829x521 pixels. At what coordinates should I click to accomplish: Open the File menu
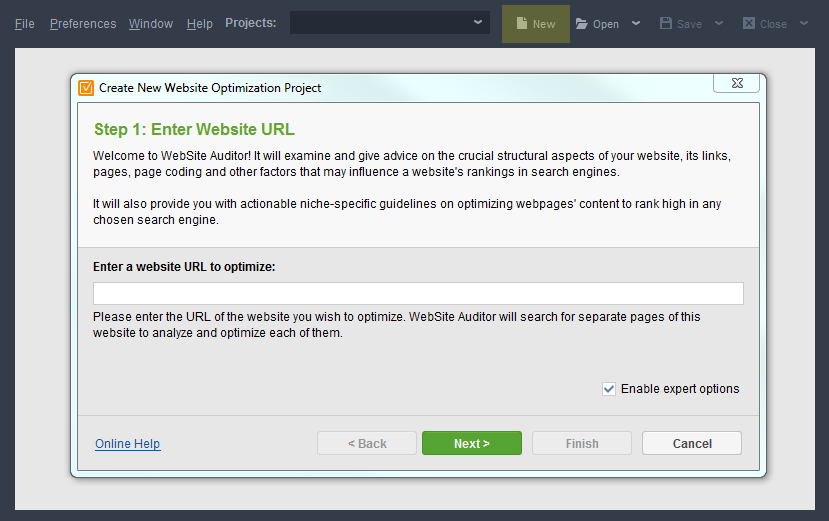24,24
